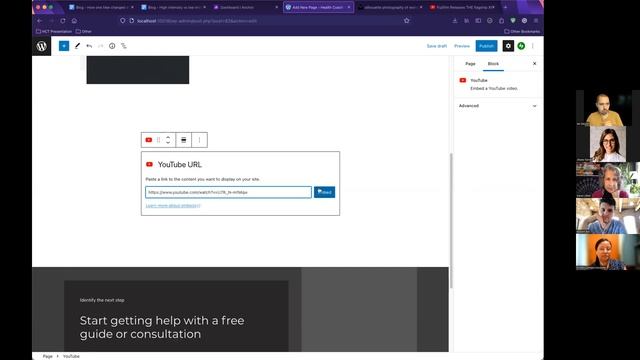Click the browser address bar
The height and width of the screenshot is (360, 640).
coord(265,20)
